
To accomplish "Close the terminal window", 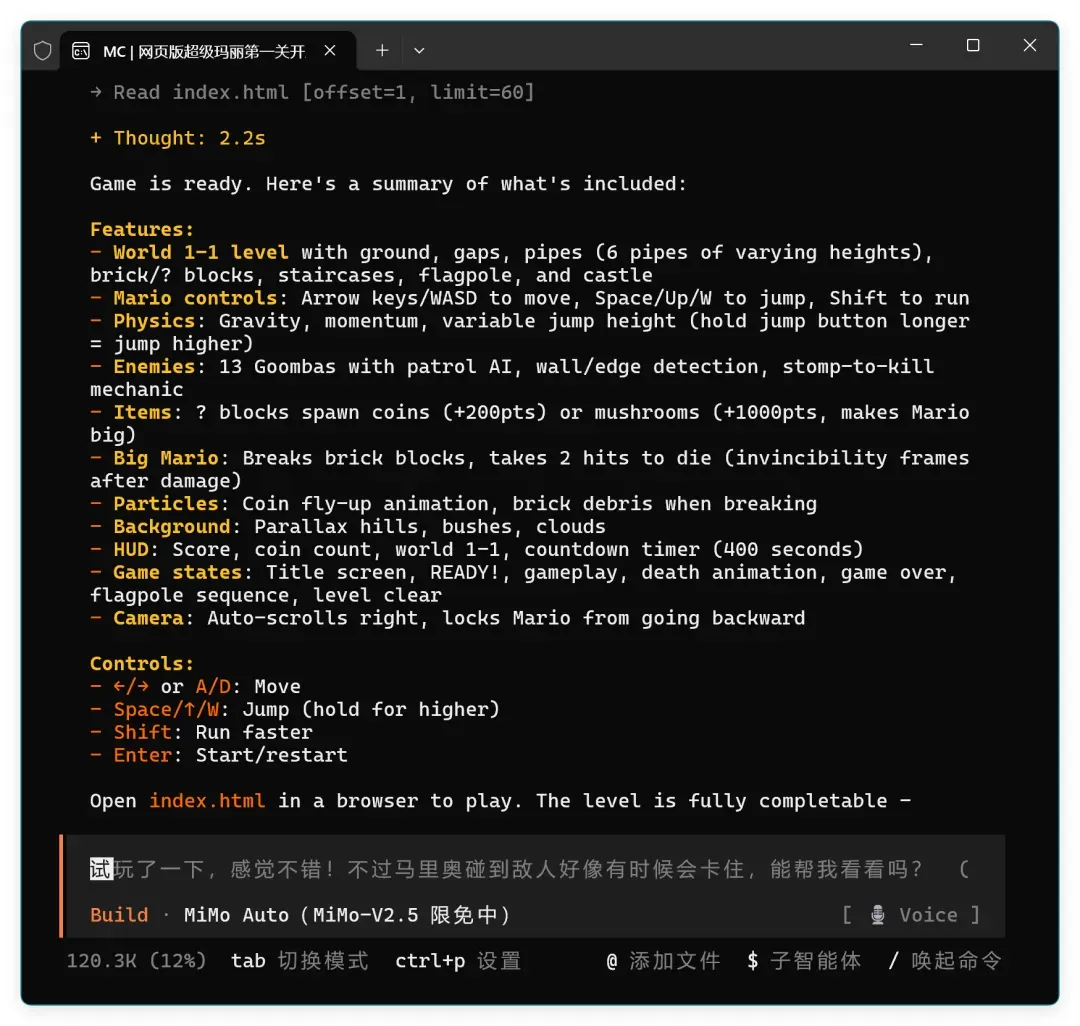I will (1030, 45).
